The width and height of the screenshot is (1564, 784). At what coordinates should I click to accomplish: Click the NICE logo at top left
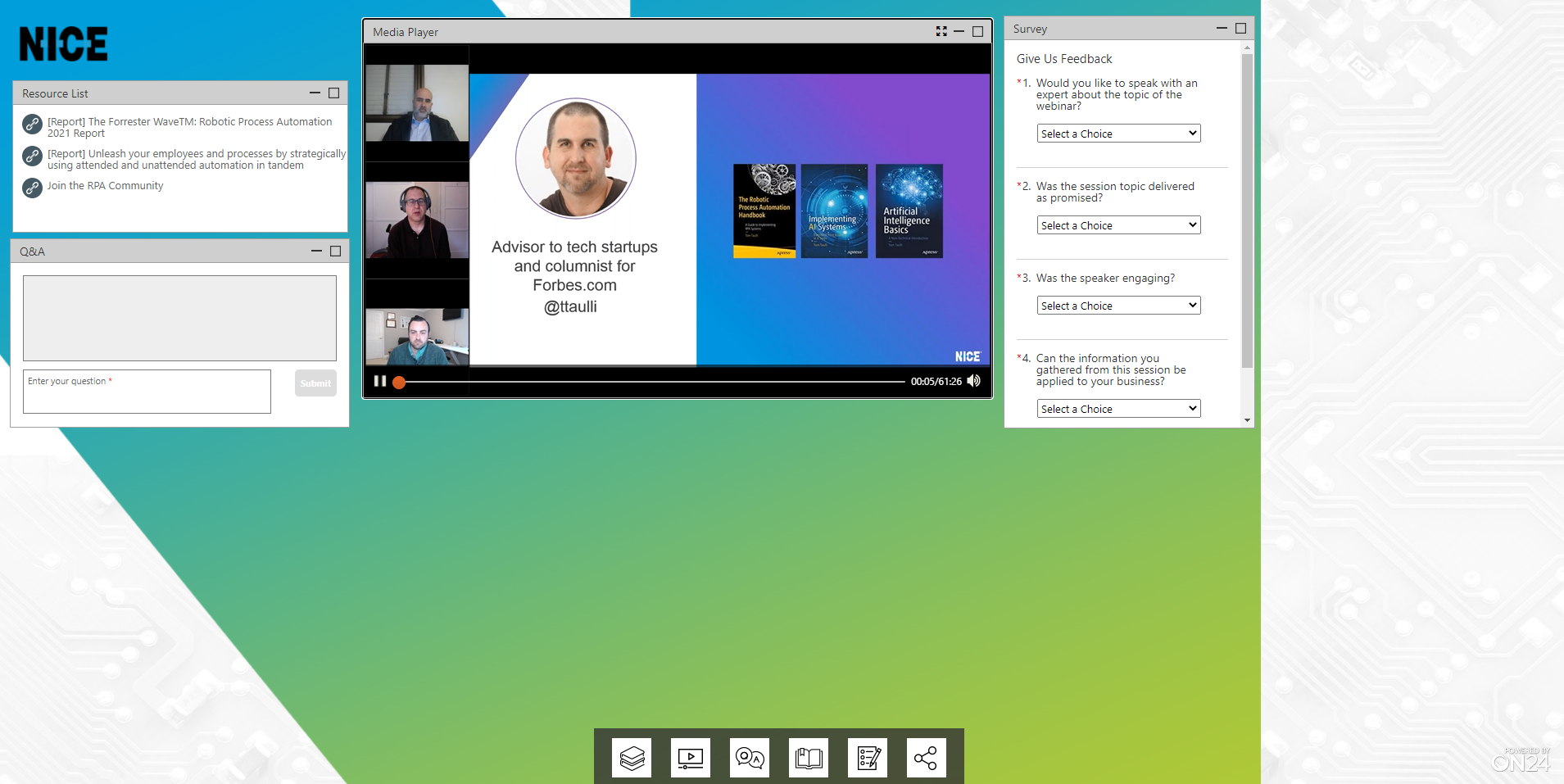tap(64, 44)
